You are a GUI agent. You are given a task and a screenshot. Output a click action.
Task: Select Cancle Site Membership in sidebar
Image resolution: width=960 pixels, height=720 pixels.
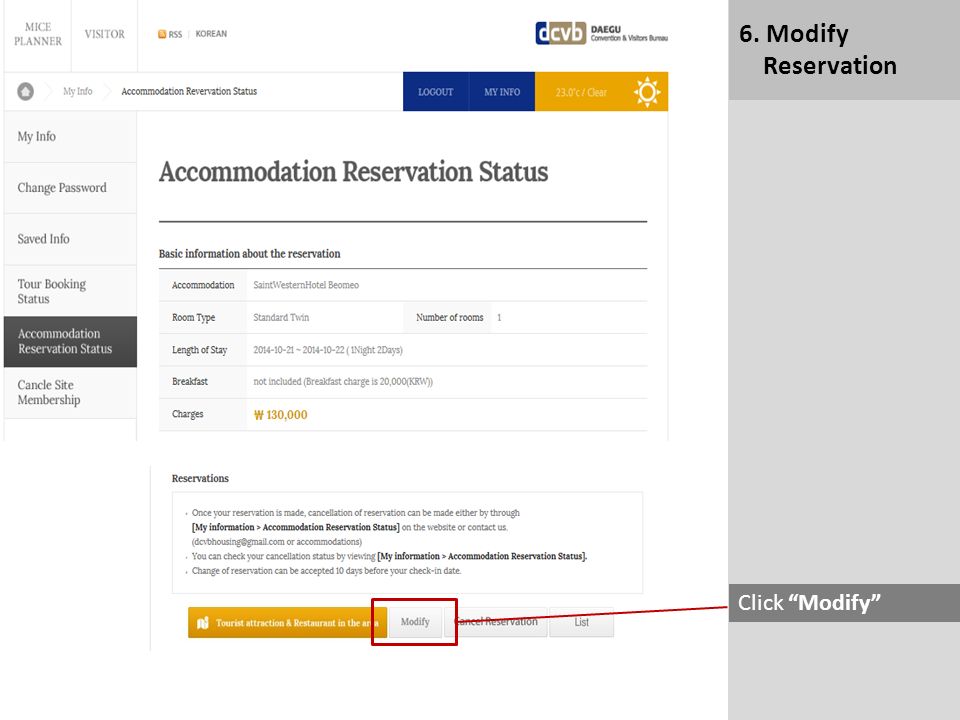click(x=70, y=392)
